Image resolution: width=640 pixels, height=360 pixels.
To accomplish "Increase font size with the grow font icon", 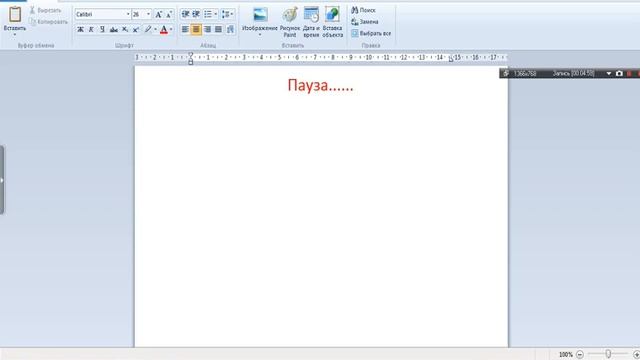I will pos(158,14).
